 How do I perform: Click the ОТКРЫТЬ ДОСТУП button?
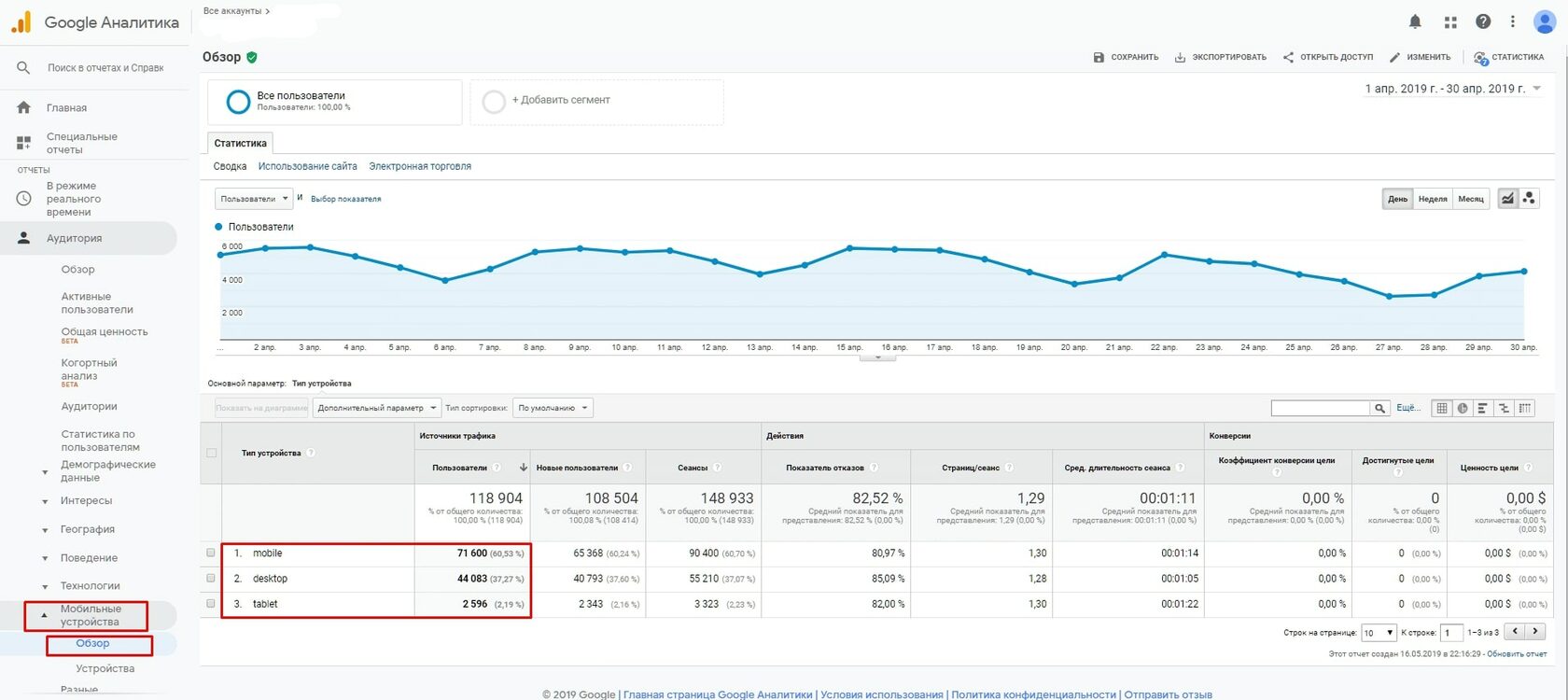click(1327, 57)
